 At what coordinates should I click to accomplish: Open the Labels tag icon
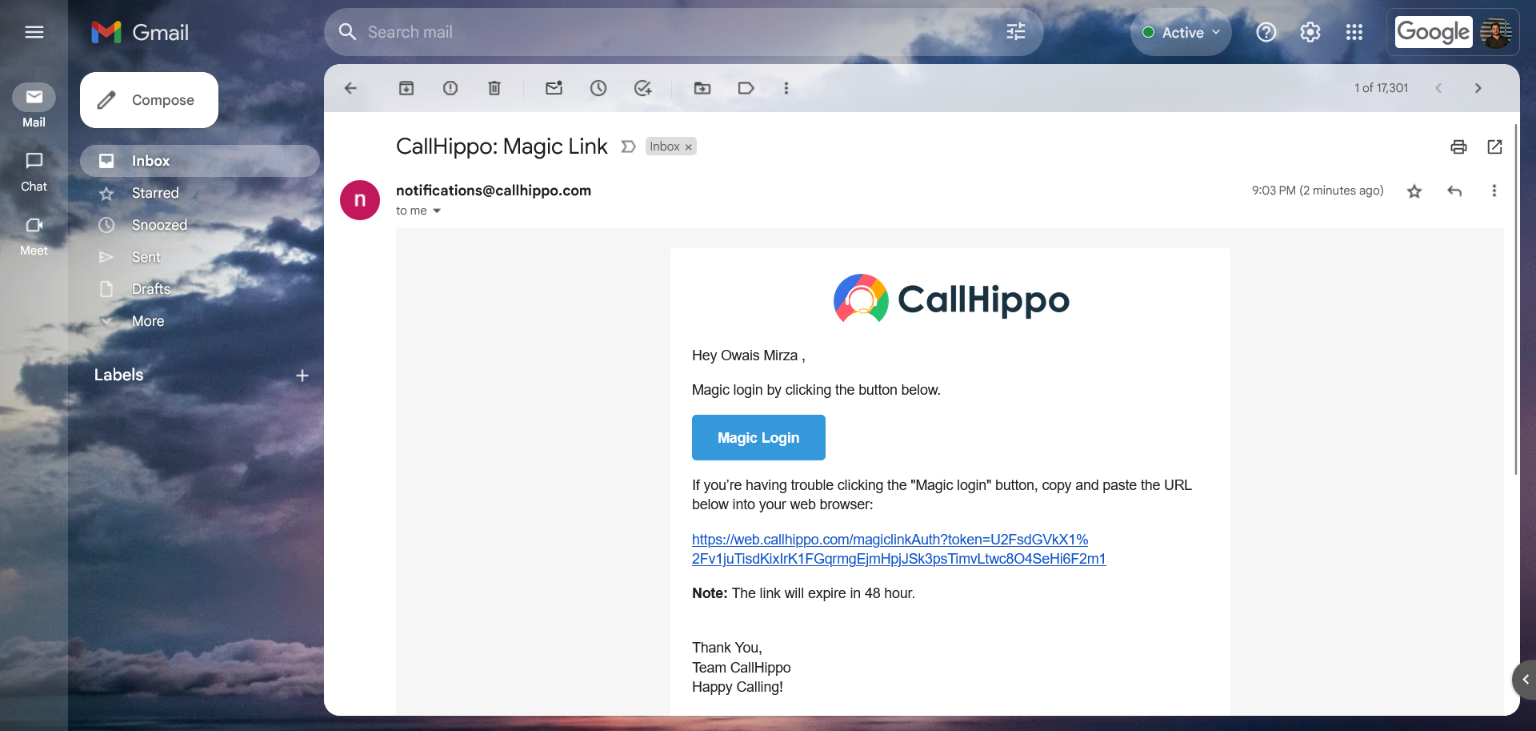pyautogui.click(x=746, y=88)
